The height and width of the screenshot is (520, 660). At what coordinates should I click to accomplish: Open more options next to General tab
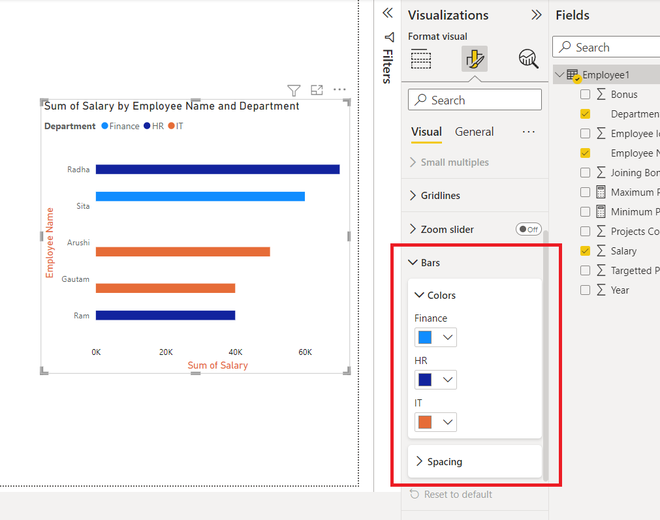(528, 132)
